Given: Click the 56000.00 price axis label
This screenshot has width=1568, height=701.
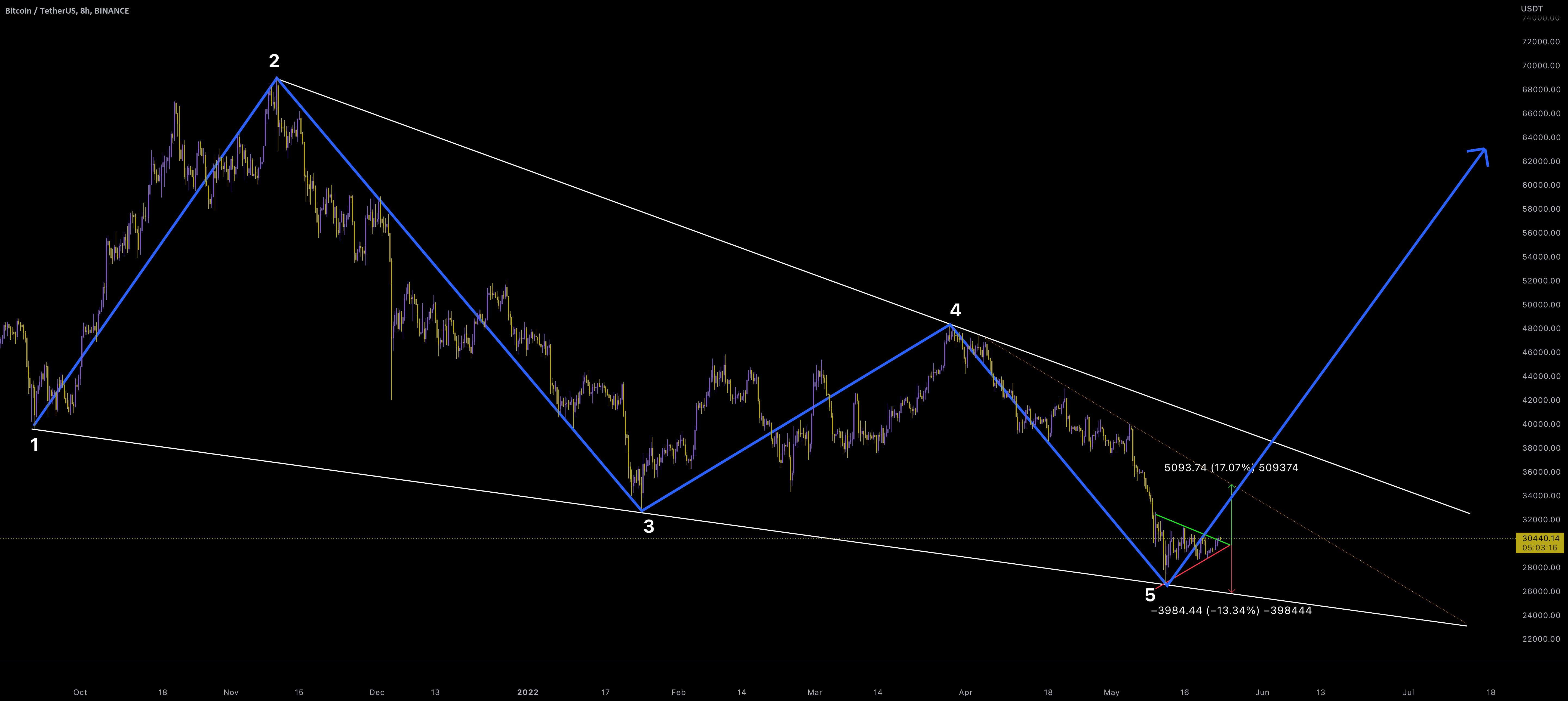Looking at the screenshot, I should 1541,233.
